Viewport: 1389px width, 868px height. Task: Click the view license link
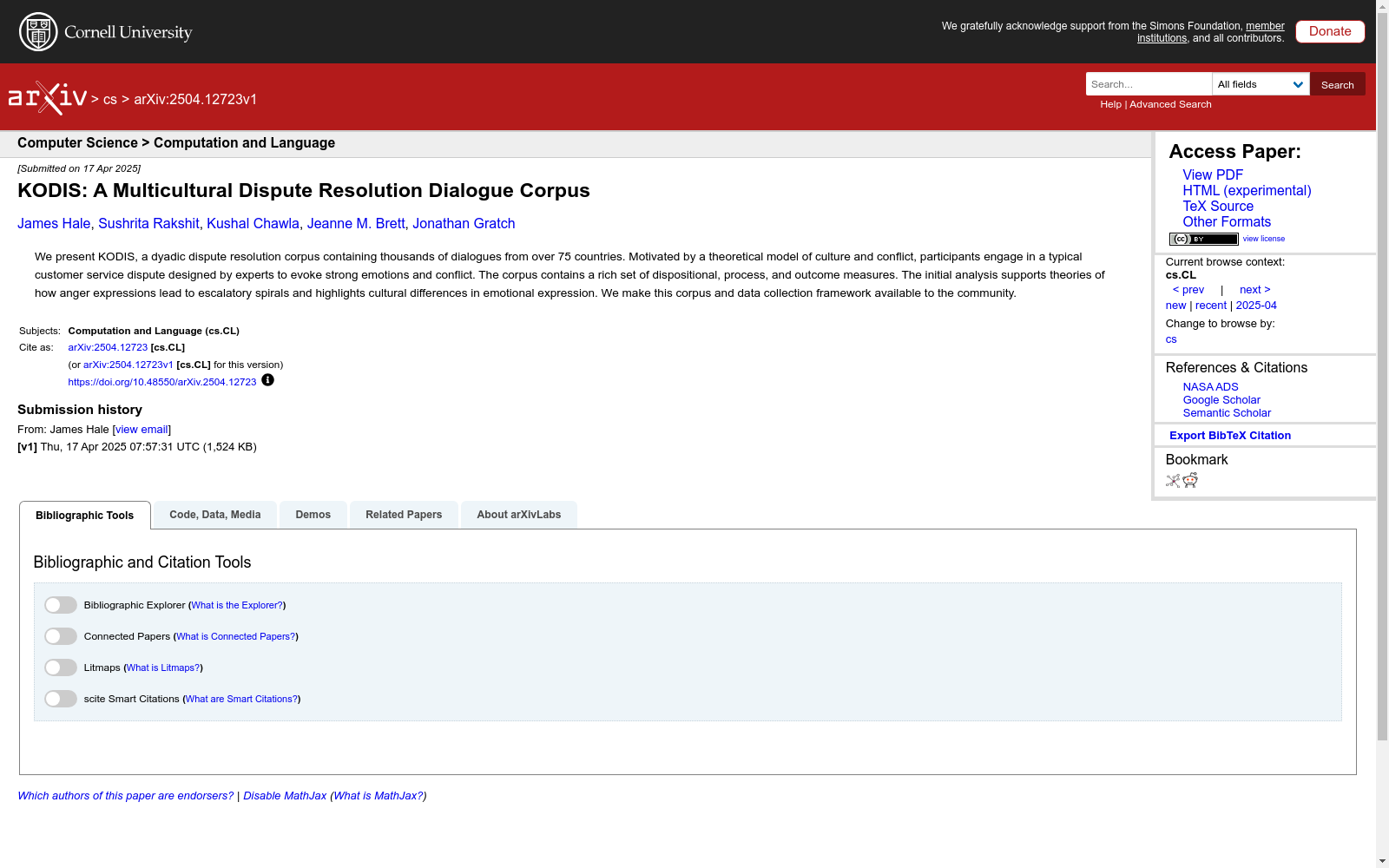(x=1264, y=239)
